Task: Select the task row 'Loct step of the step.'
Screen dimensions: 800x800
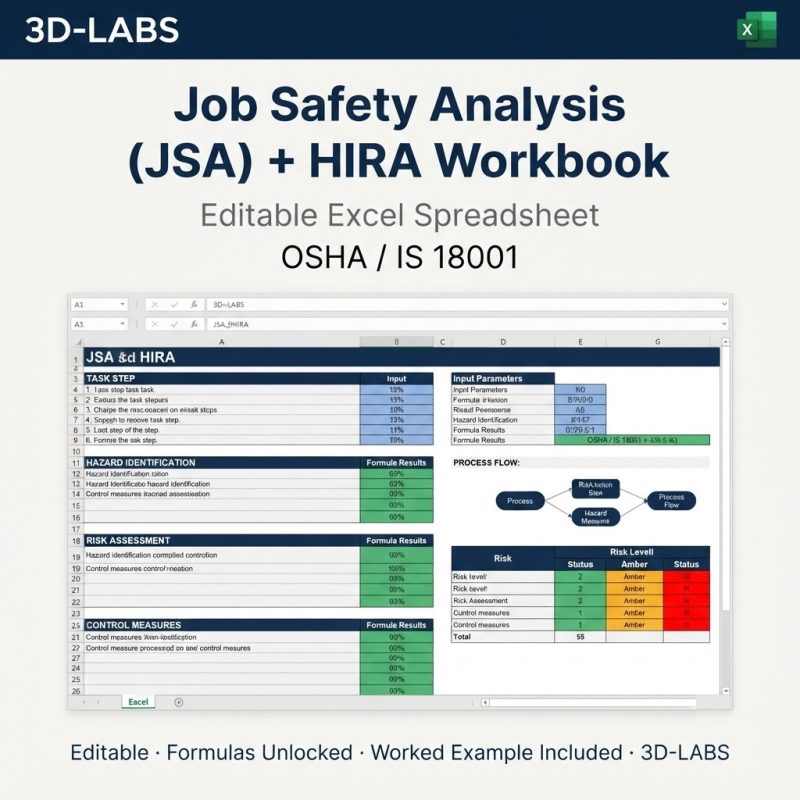Action: click(222, 430)
